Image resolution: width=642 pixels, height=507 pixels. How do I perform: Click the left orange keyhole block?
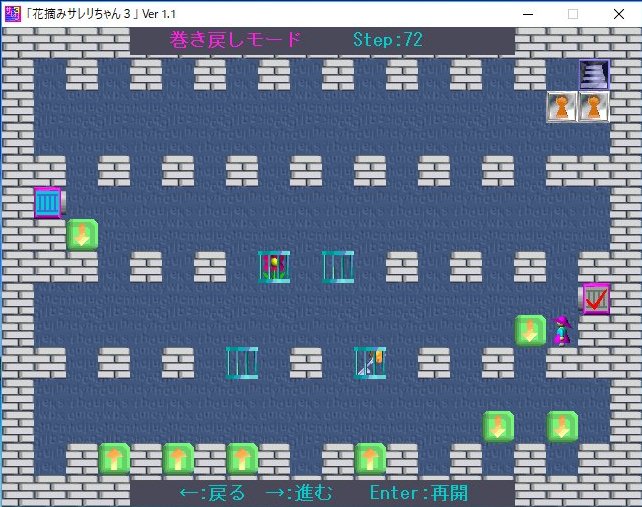pyautogui.click(x=562, y=107)
